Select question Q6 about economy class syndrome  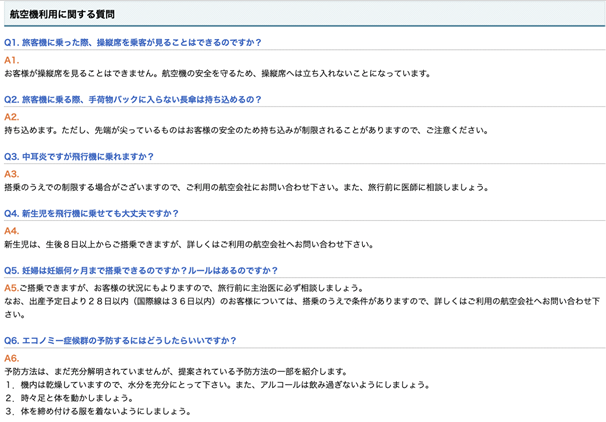click(120, 341)
